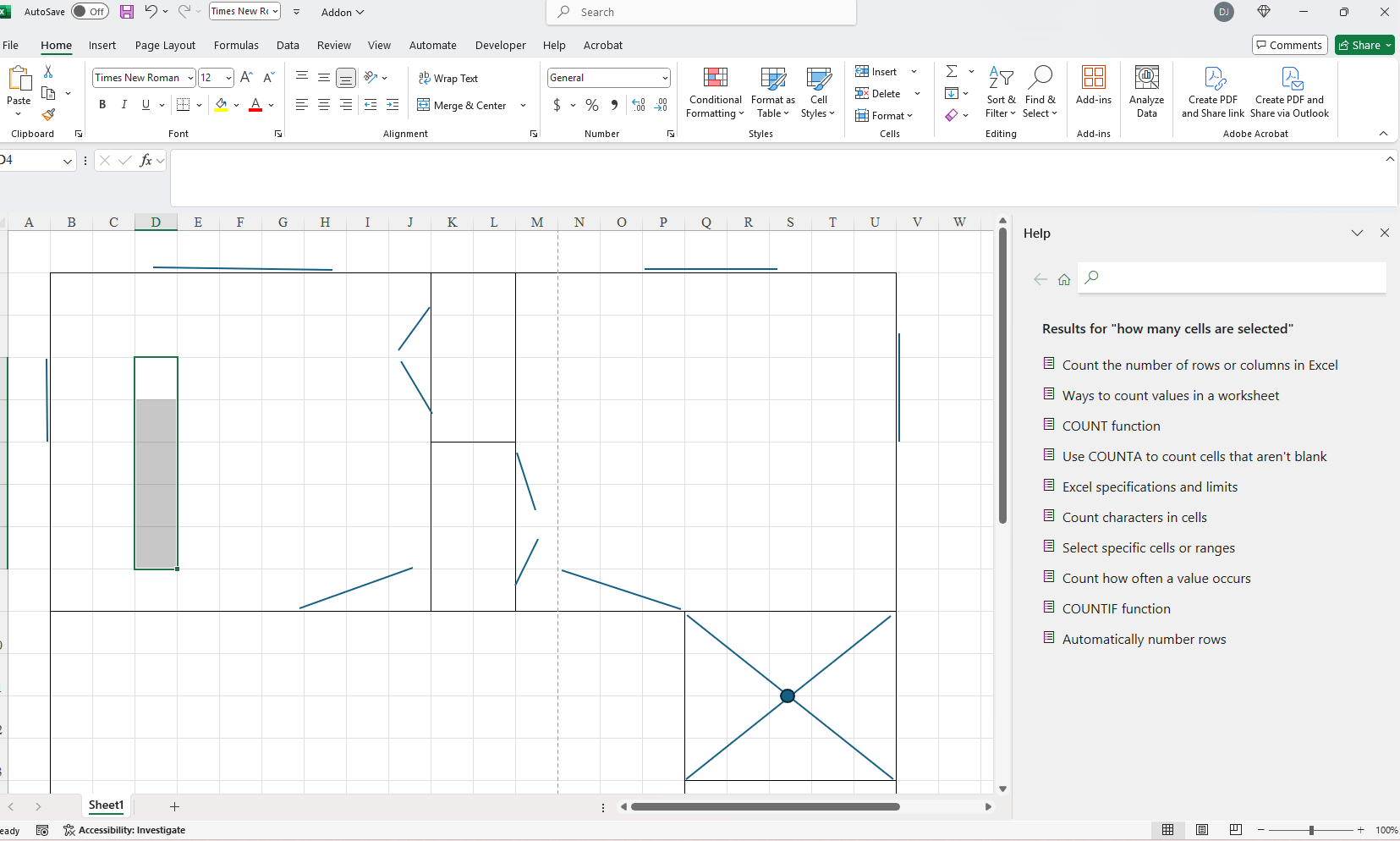
Task: Align text to the left
Action: click(x=302, y=105)
